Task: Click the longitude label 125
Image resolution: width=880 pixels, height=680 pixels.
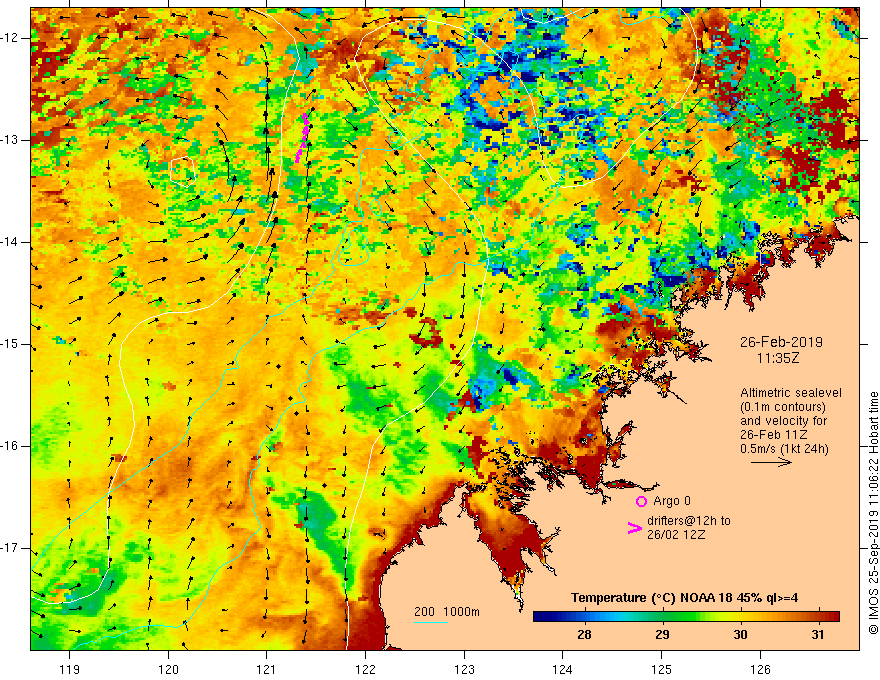Action: coord(662,669)
